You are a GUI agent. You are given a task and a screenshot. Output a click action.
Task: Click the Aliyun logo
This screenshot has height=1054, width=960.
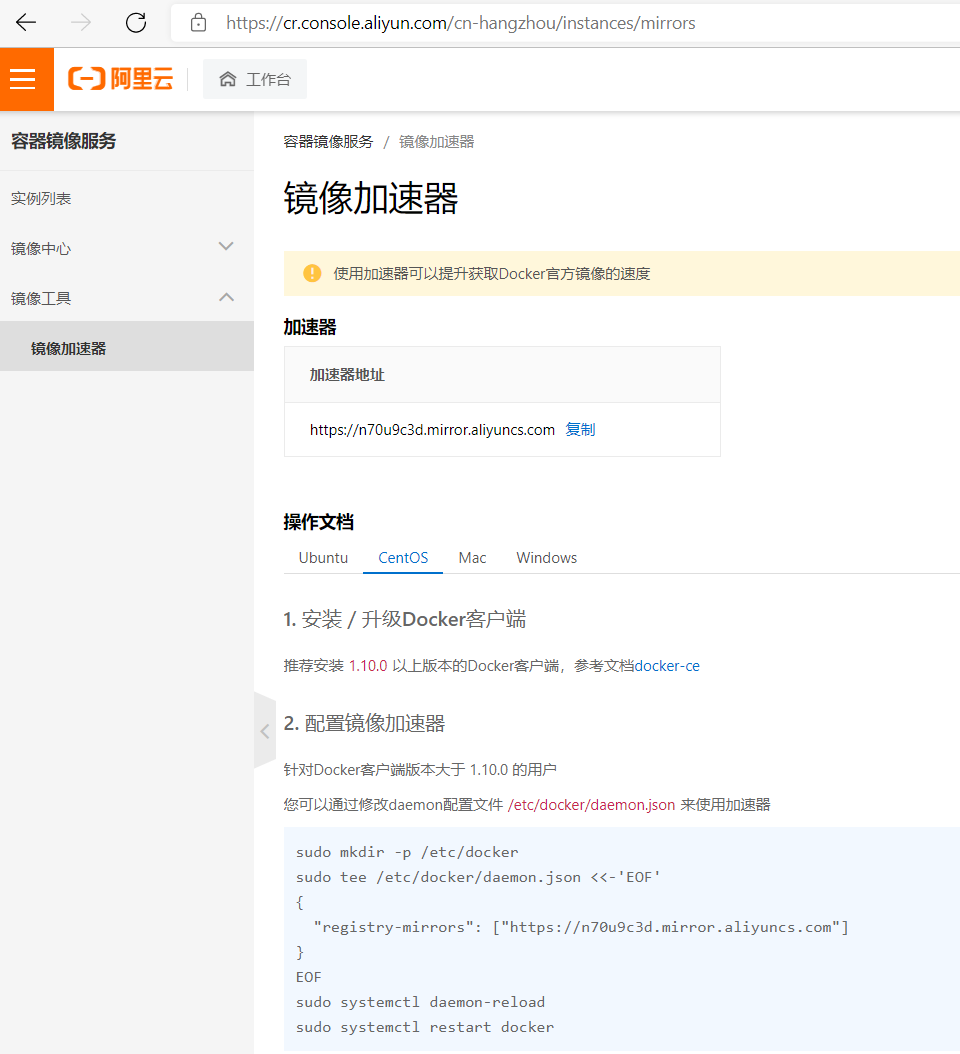[x=120, y=79]
